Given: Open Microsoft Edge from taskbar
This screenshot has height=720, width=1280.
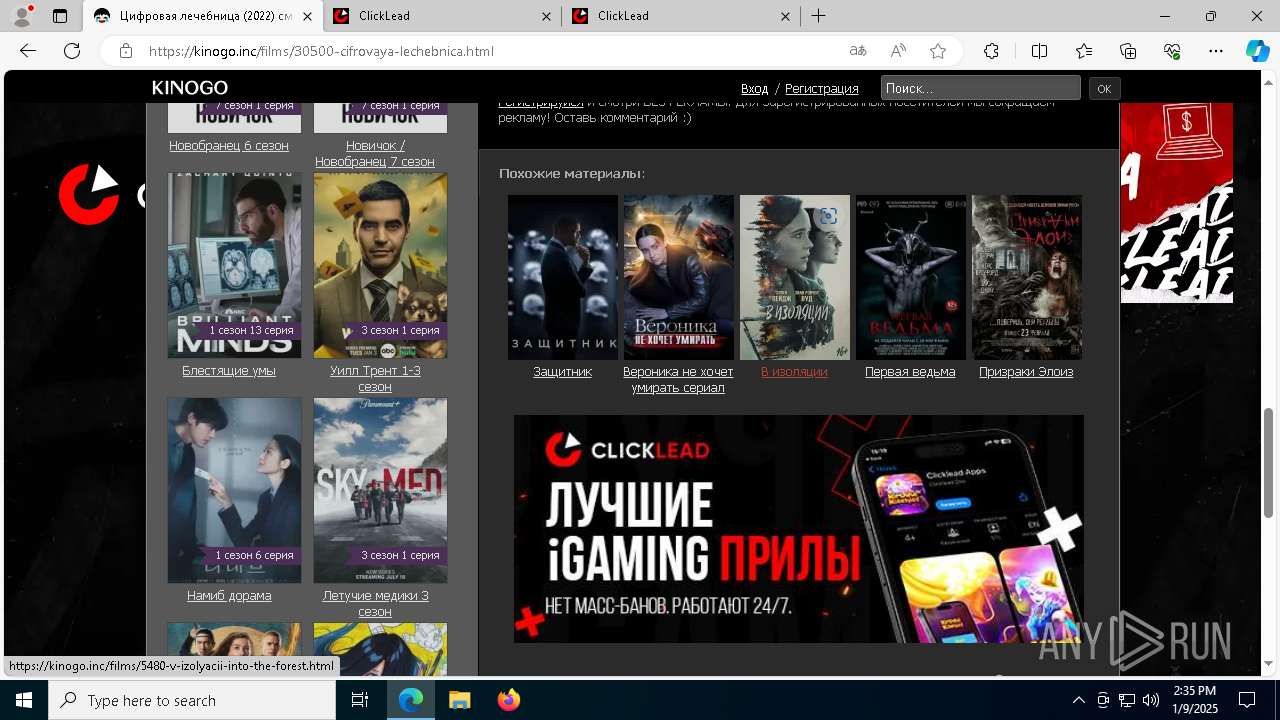Looking at the screenshot, I should click(x=411, y=700).
